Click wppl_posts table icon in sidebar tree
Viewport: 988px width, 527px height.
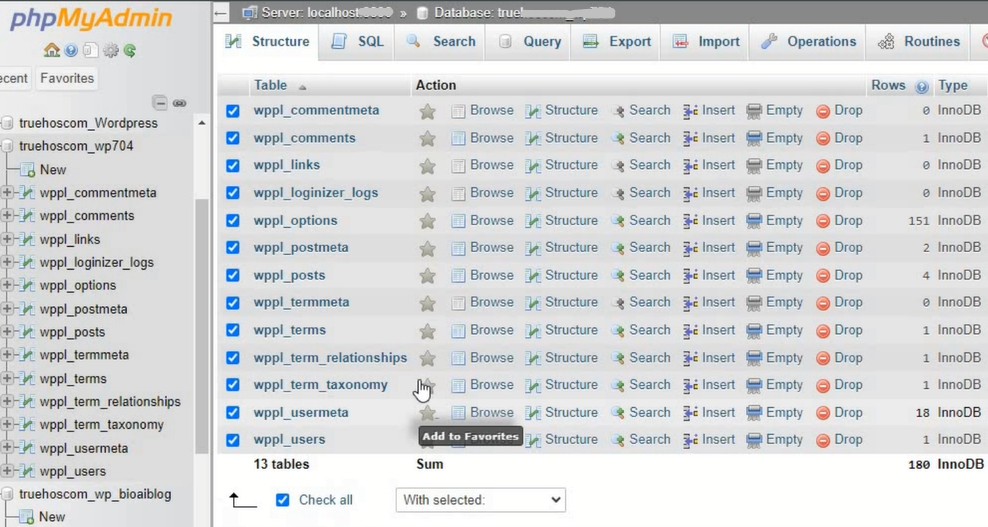click(x=27, y=332)
